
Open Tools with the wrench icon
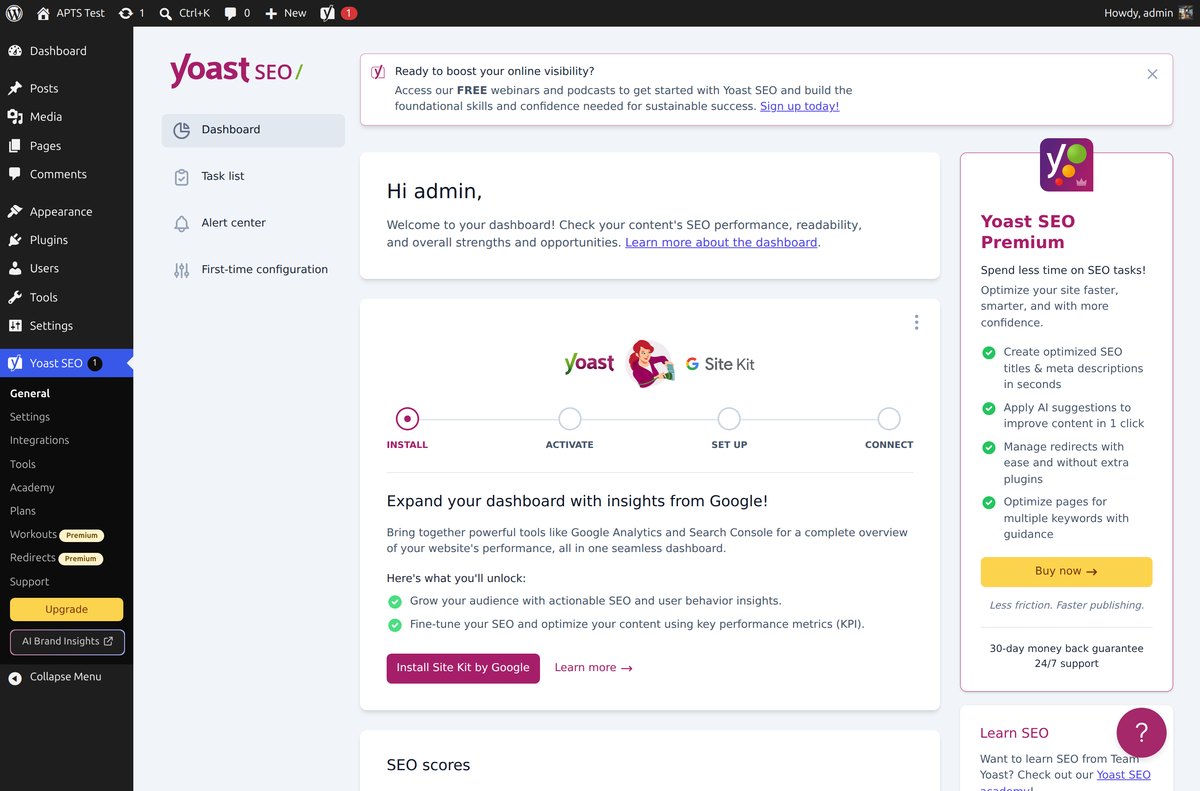coord(66,297)
